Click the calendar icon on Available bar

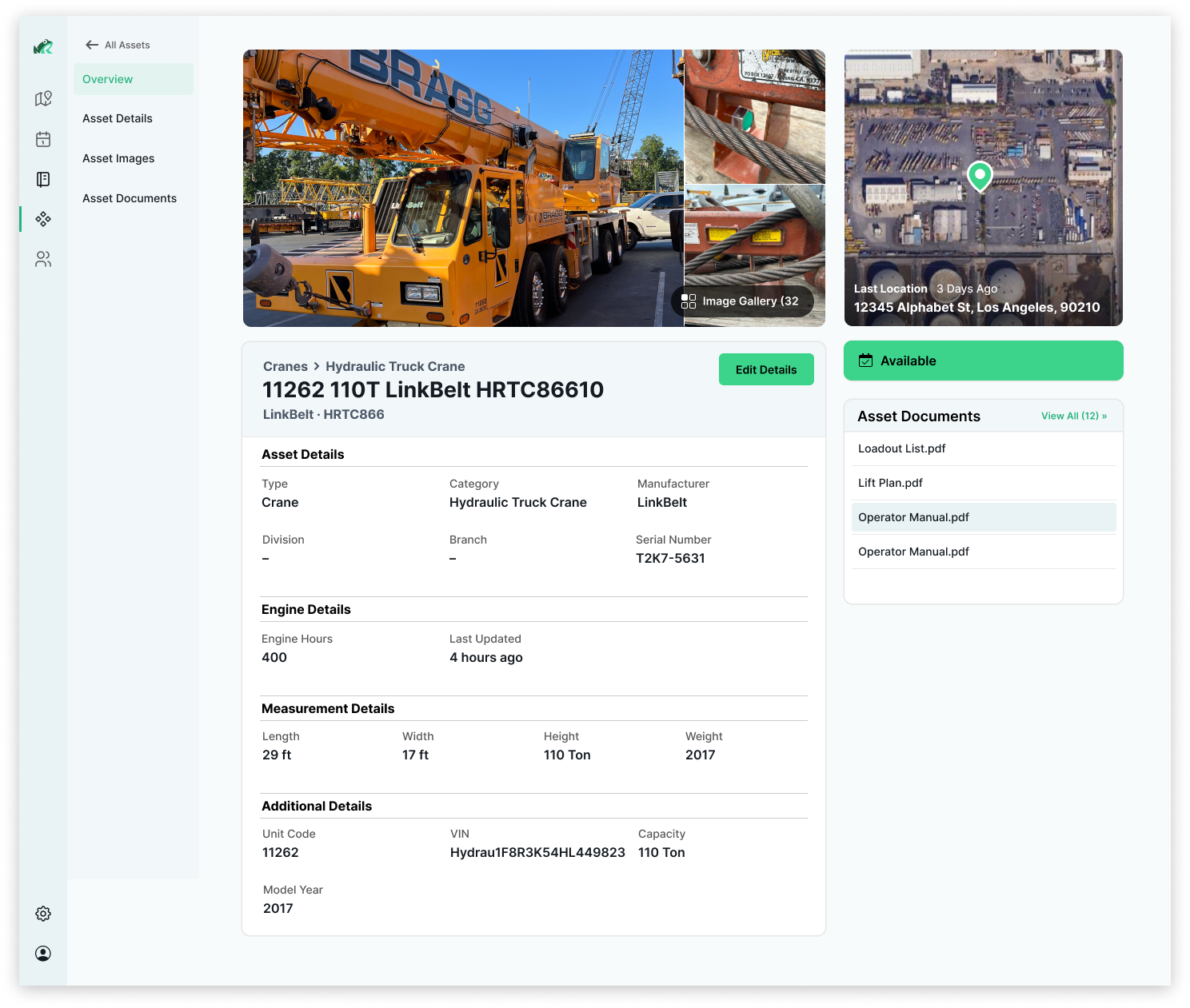click(x=865, y=361)
